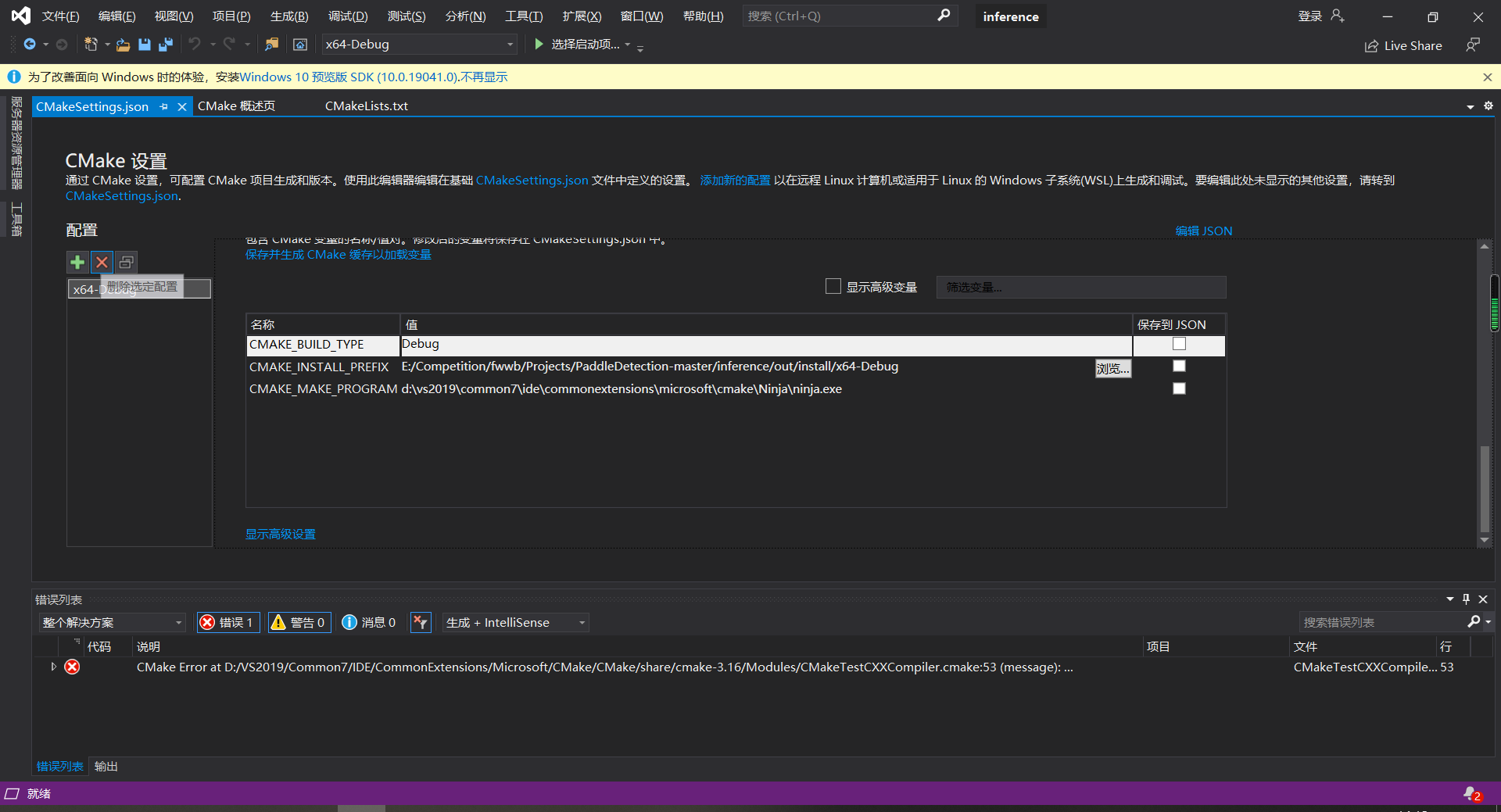Image resolution: width=1501 pixels, height=812 pixels.
Task: Click the search magnifier in quick launch
Action: click(944, 15)
